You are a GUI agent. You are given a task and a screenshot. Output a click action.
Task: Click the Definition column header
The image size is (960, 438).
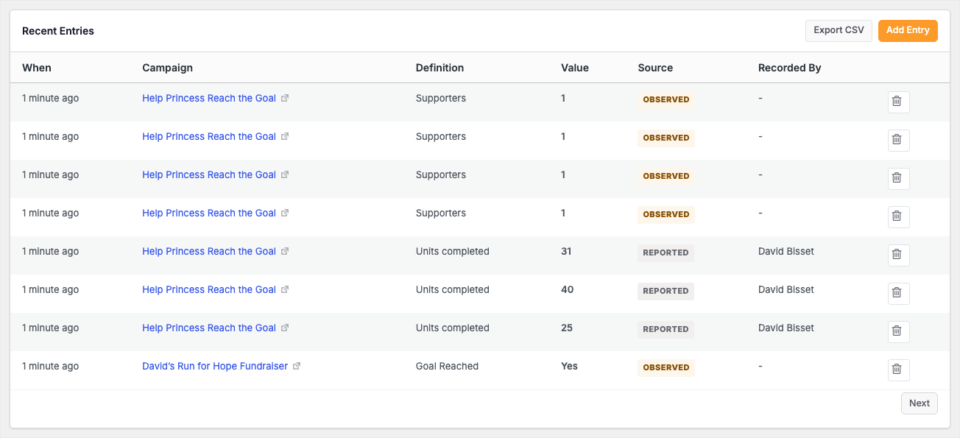[x=440, y=67]
